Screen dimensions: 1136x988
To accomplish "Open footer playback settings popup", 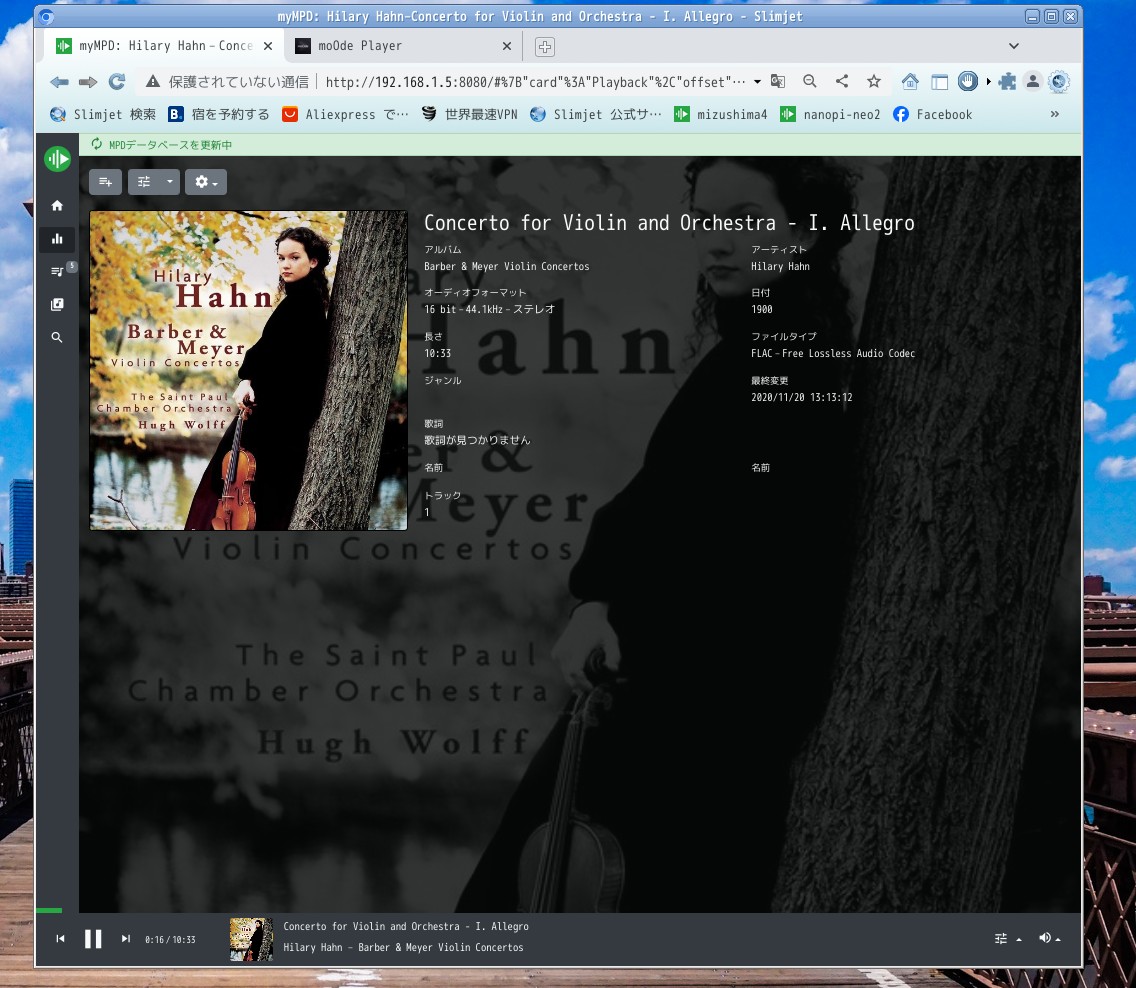I will [1007, 939].
